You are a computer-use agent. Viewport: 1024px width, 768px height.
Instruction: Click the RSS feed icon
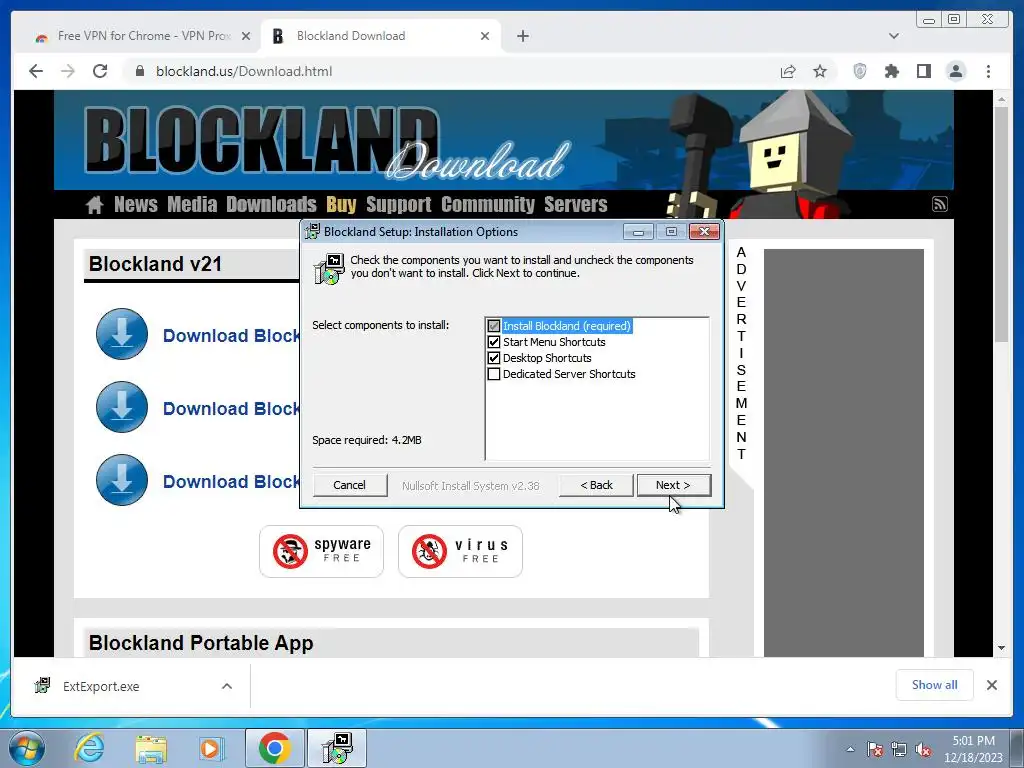tap(939, 204)
